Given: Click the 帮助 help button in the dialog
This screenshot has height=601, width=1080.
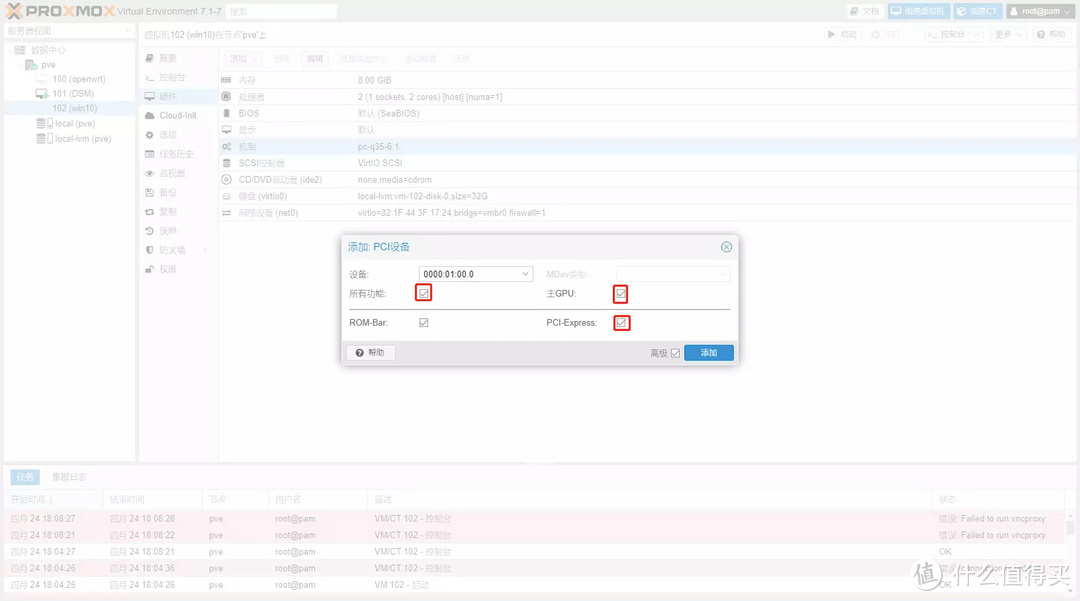Looking at the screenshot, I should pos(371,352).
